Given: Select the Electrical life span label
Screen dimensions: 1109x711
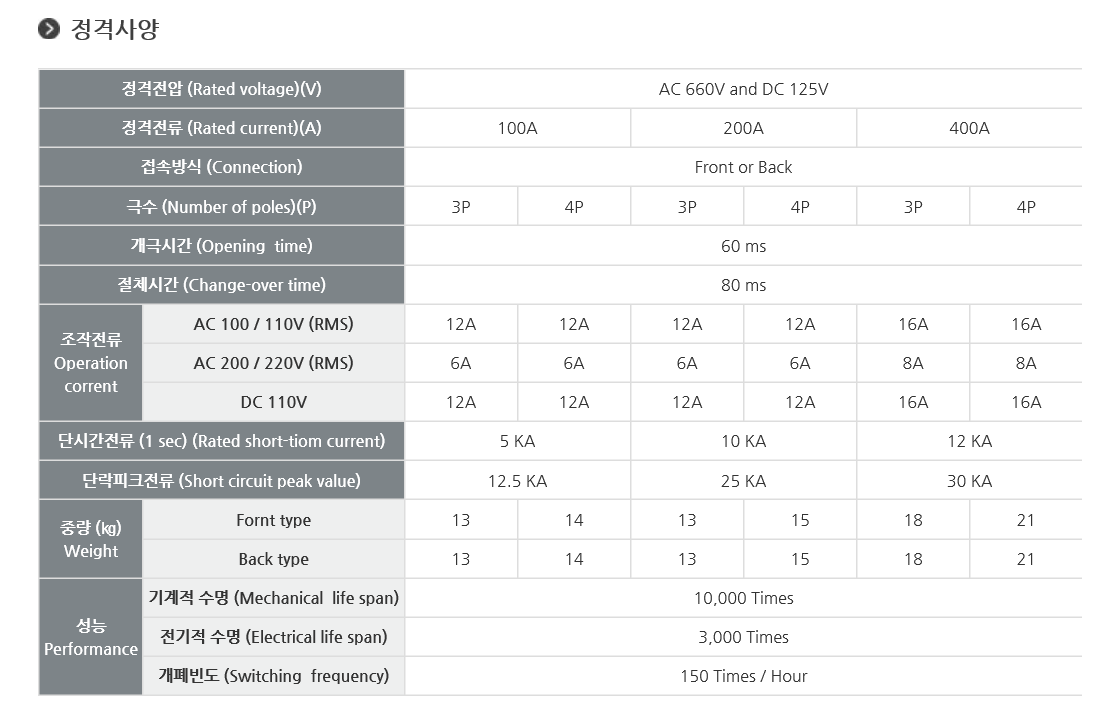Looking at the screenshot, I should (273, 637).
